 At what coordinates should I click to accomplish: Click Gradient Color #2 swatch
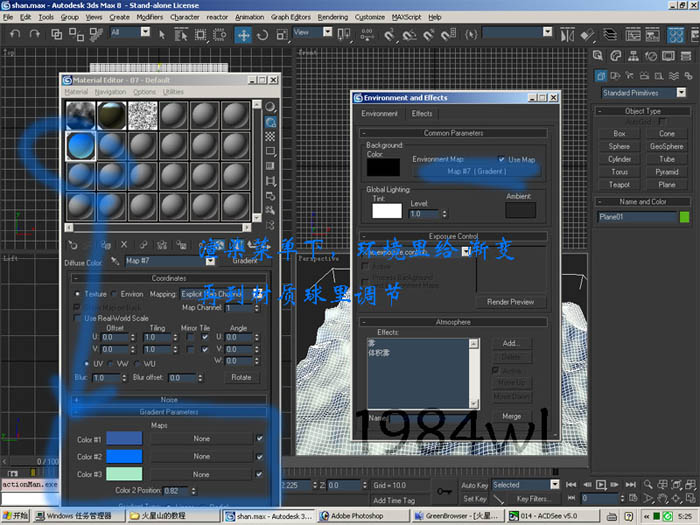click(124, 456)
